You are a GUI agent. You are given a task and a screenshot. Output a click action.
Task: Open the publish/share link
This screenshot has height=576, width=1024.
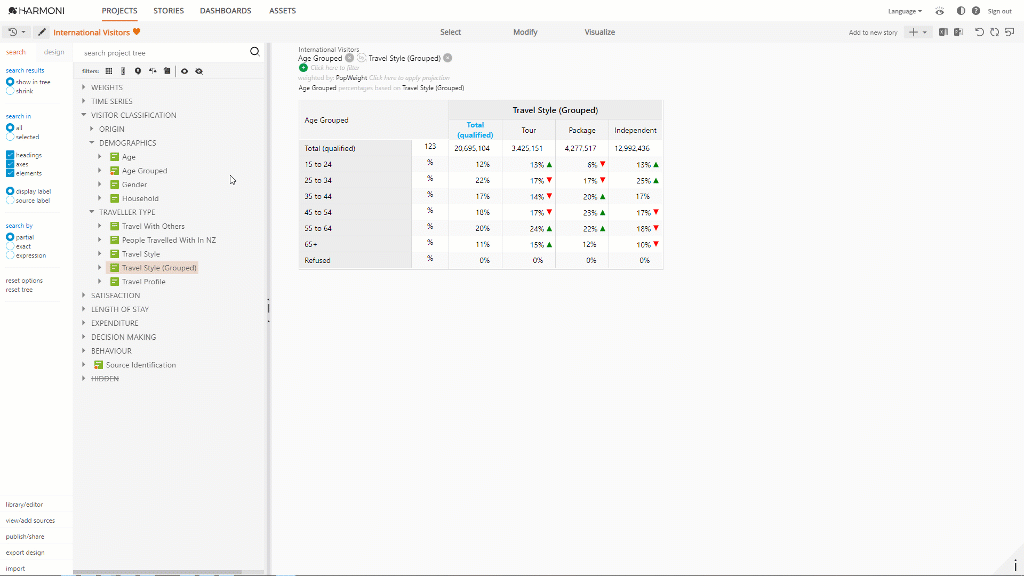pyautogui.click(x=25, y=536)
